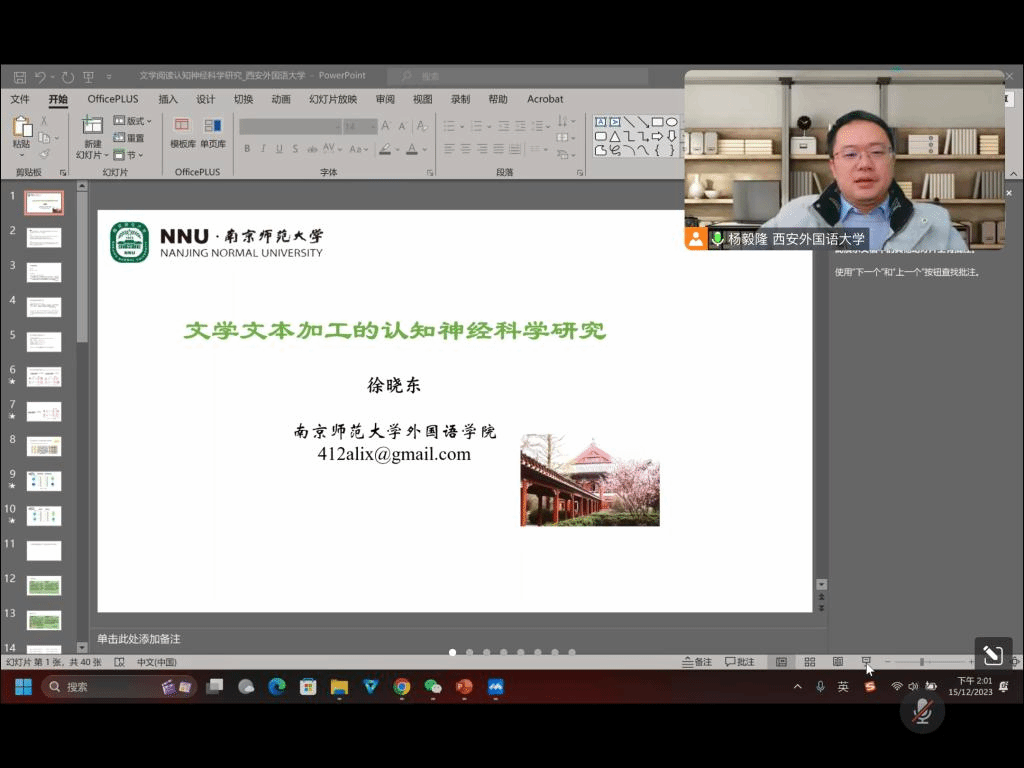
Task: Select slide 6 thumbnail in the panel
Action: 44,377
